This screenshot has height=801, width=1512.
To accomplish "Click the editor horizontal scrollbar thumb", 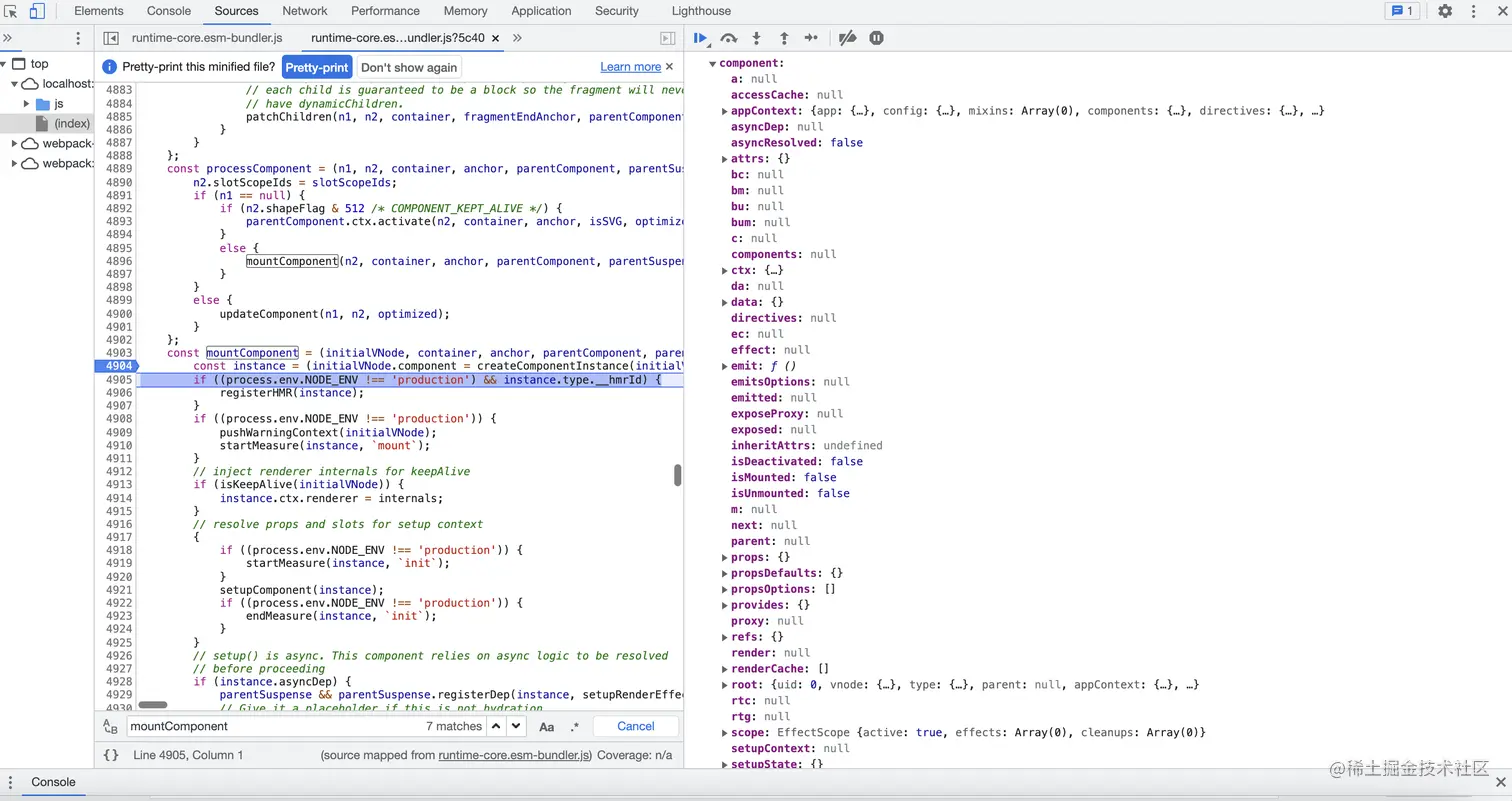I will (x=152, y=705).
